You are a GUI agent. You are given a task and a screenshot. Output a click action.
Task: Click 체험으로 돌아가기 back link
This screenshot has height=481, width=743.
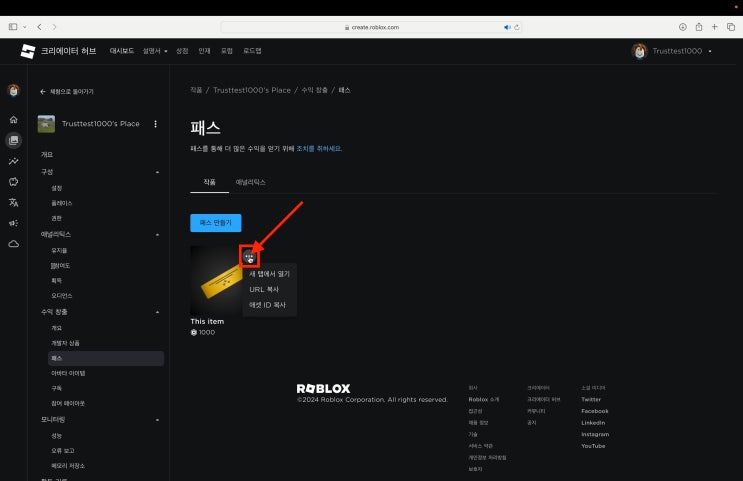[x=67, y=91]
